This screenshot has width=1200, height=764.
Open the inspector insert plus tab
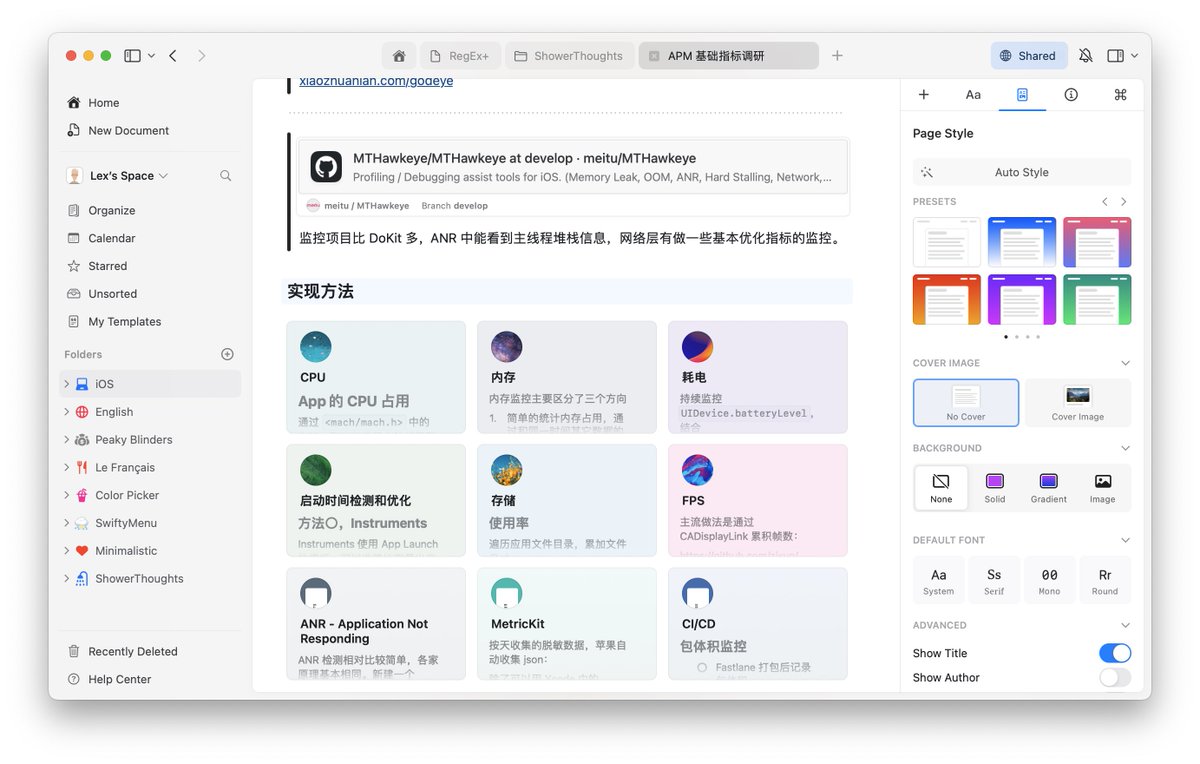(924, 95)
